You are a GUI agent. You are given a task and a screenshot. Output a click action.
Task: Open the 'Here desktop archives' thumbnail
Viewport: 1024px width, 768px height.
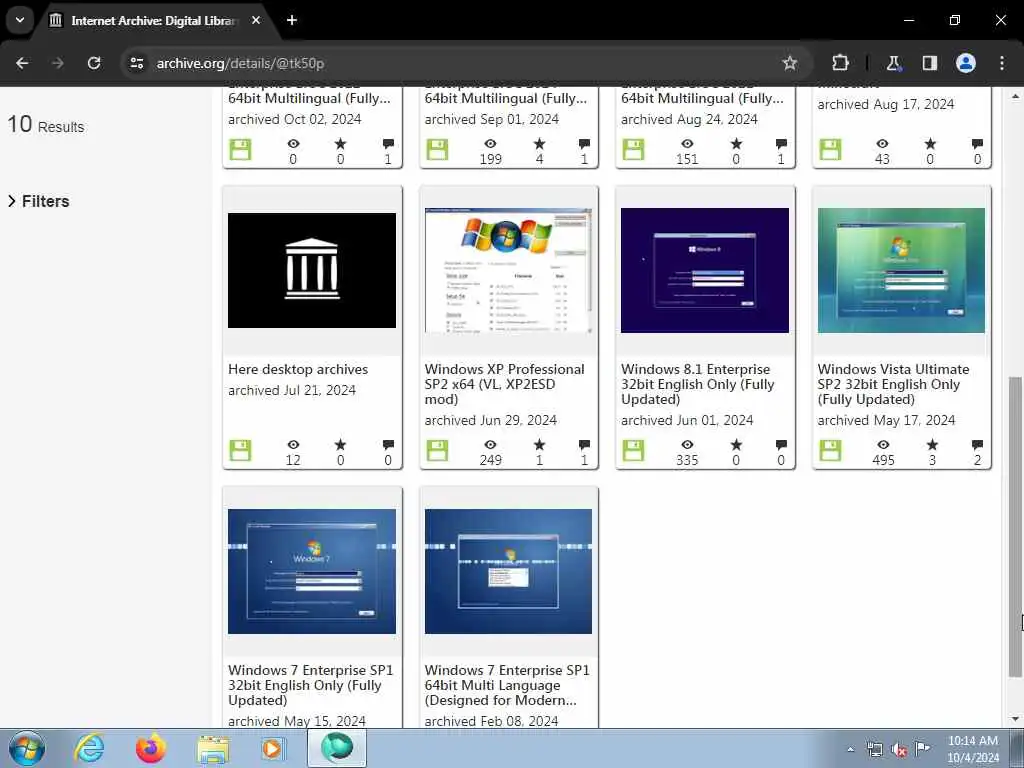(312, 270)
